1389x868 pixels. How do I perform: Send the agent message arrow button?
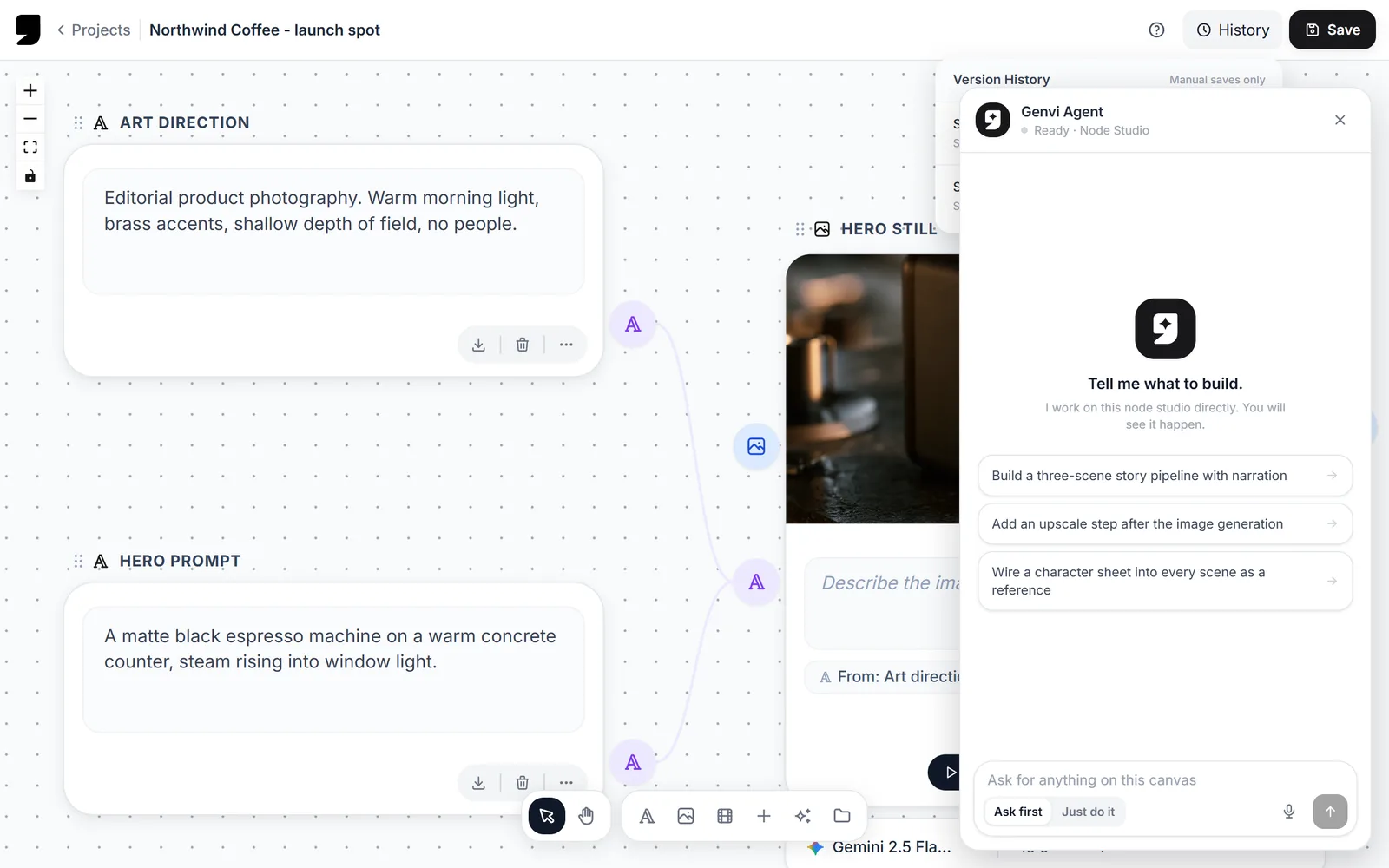point(1330,812)
